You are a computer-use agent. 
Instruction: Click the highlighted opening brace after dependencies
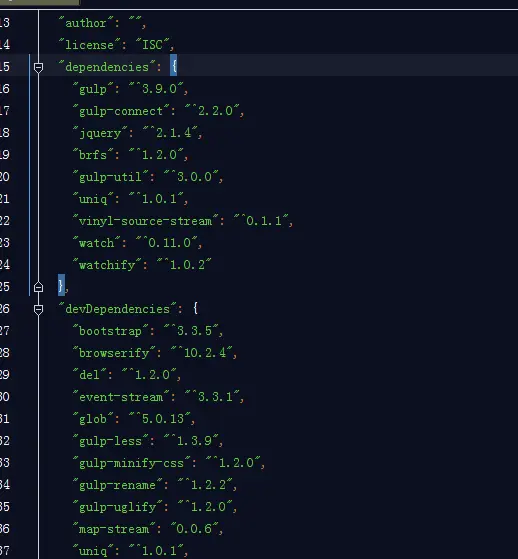(x=174, y=65)
